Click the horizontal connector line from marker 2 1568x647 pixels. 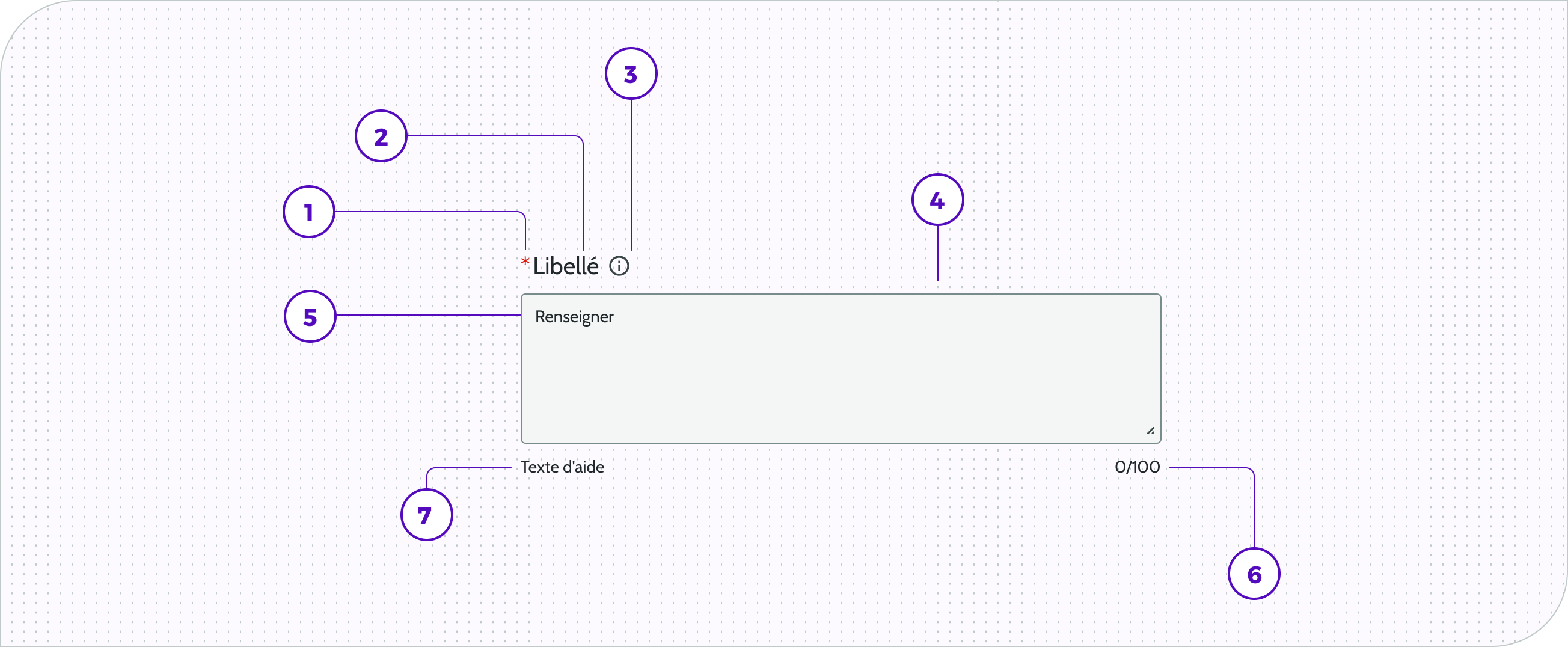[493, 136]
